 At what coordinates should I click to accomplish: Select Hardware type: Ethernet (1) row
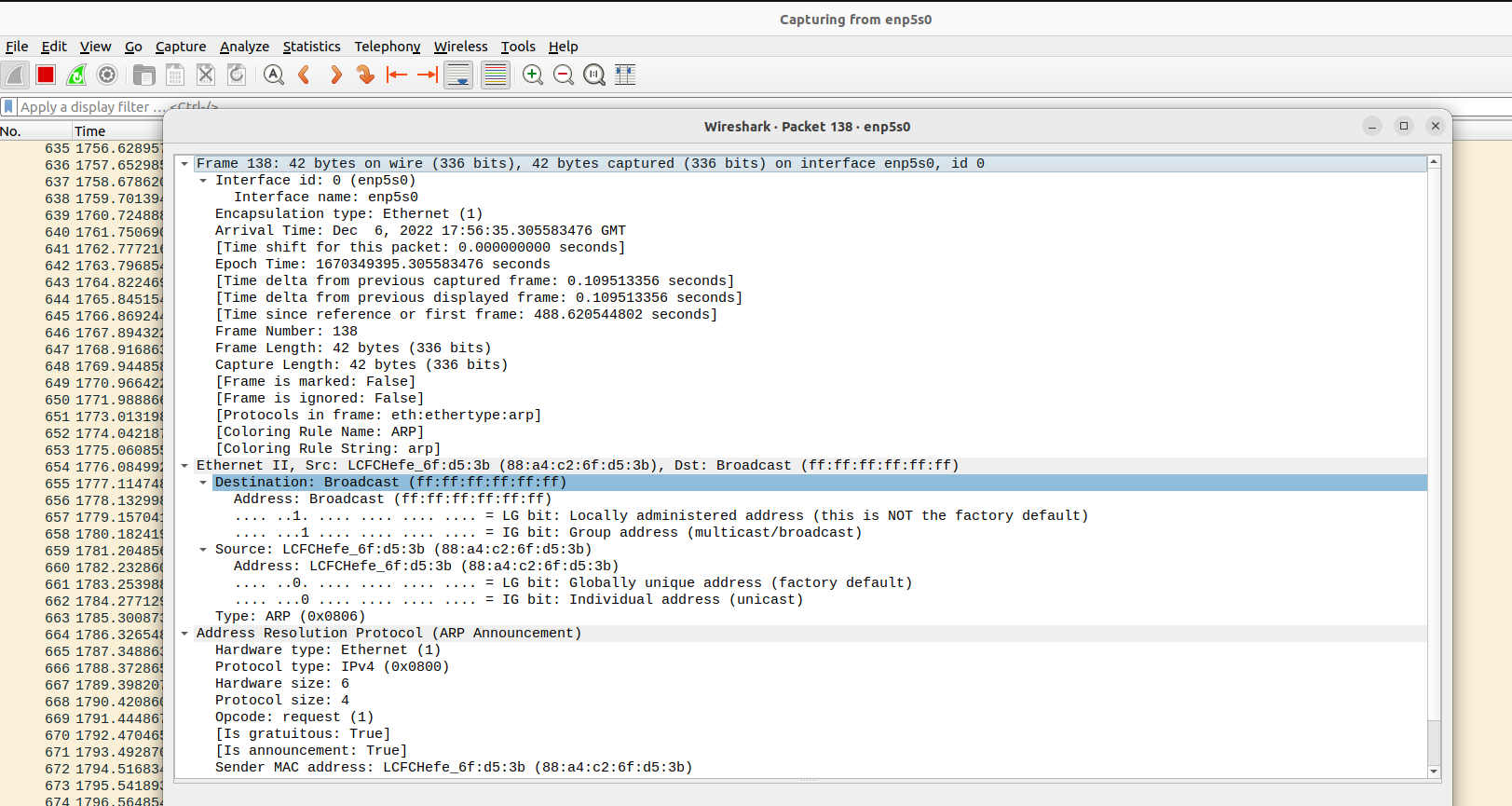[801, 650]
